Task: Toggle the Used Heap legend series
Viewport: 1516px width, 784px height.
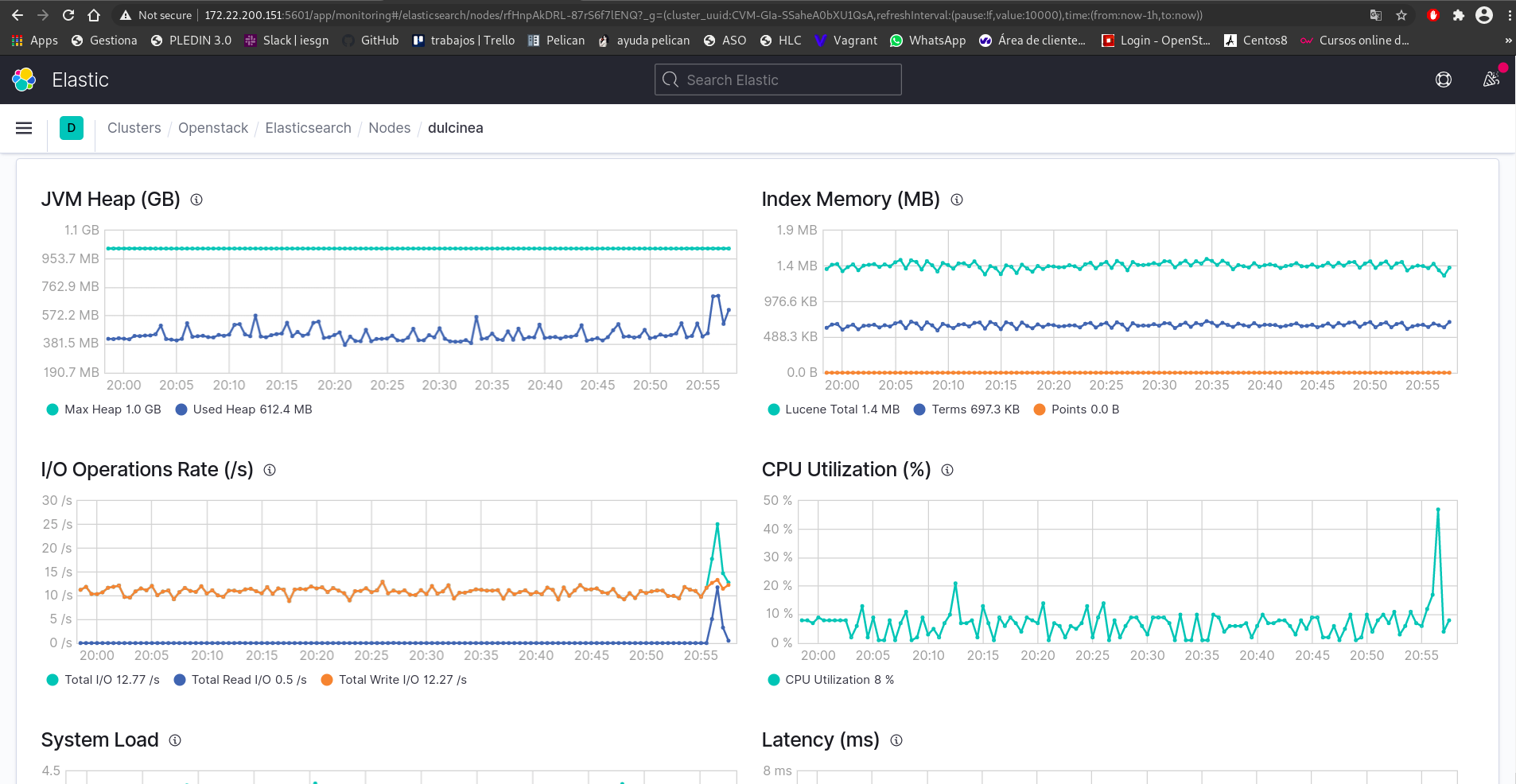Action: click(x=243, y=409)
